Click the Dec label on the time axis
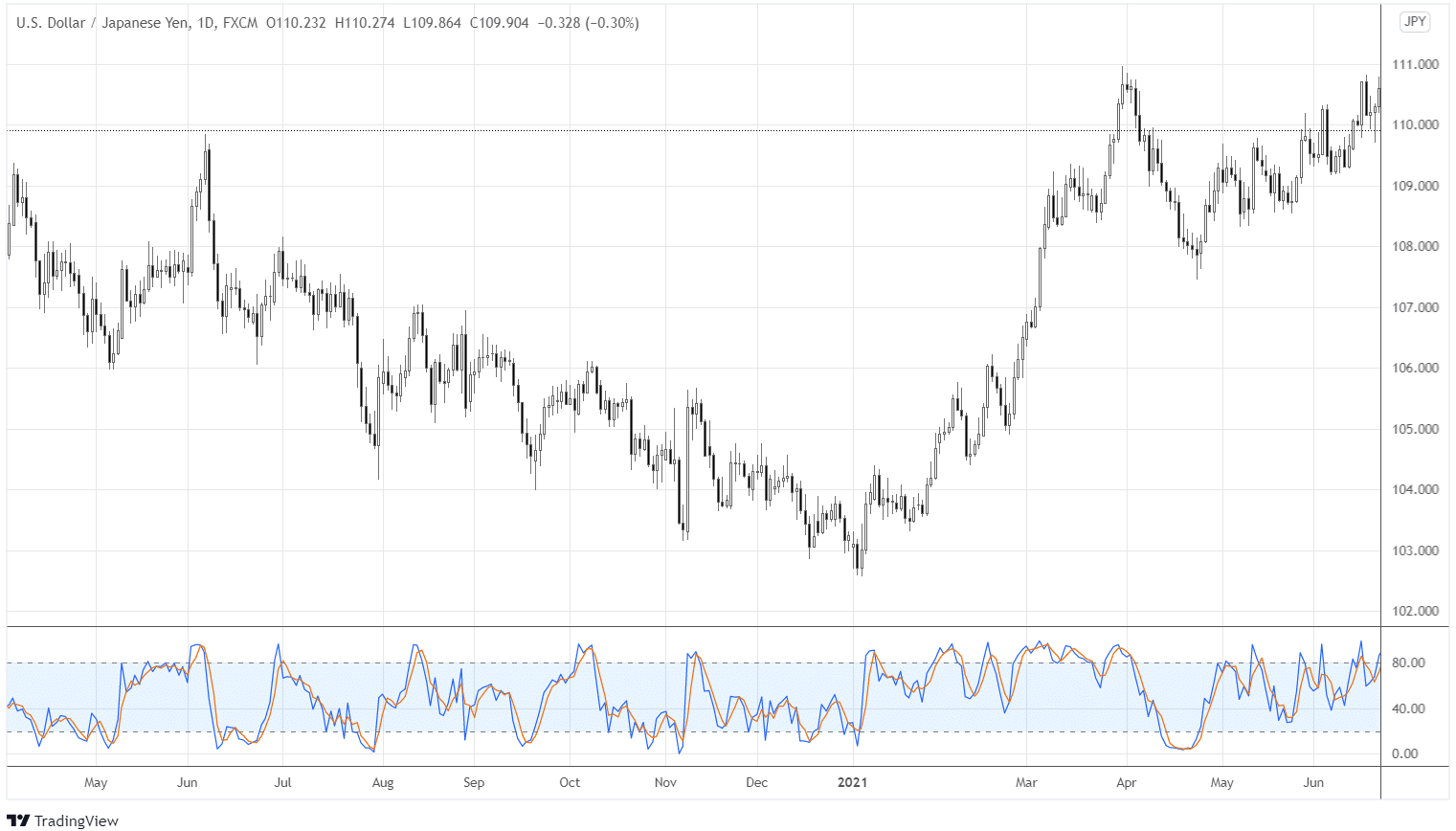This screenshot has width=1456, height=831. click(x=756, y=782)
